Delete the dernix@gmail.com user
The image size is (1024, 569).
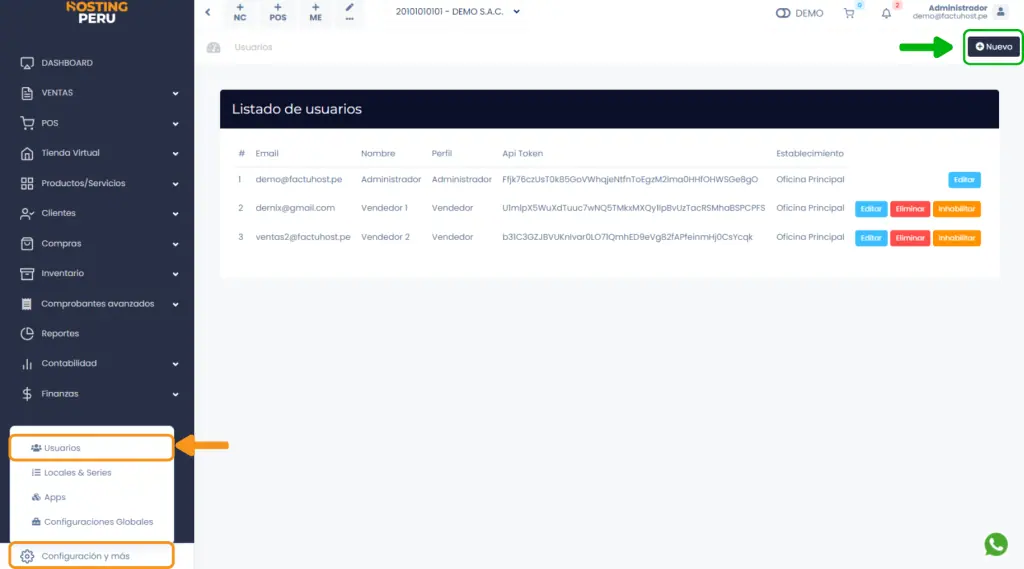point(910,209)
